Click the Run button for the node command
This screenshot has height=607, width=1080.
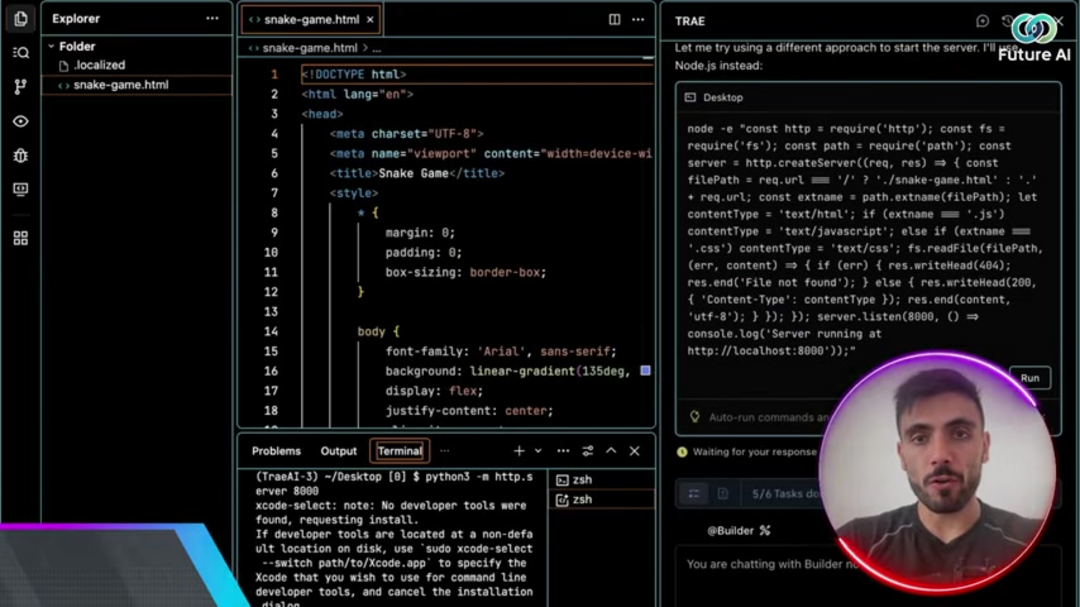1029,378
